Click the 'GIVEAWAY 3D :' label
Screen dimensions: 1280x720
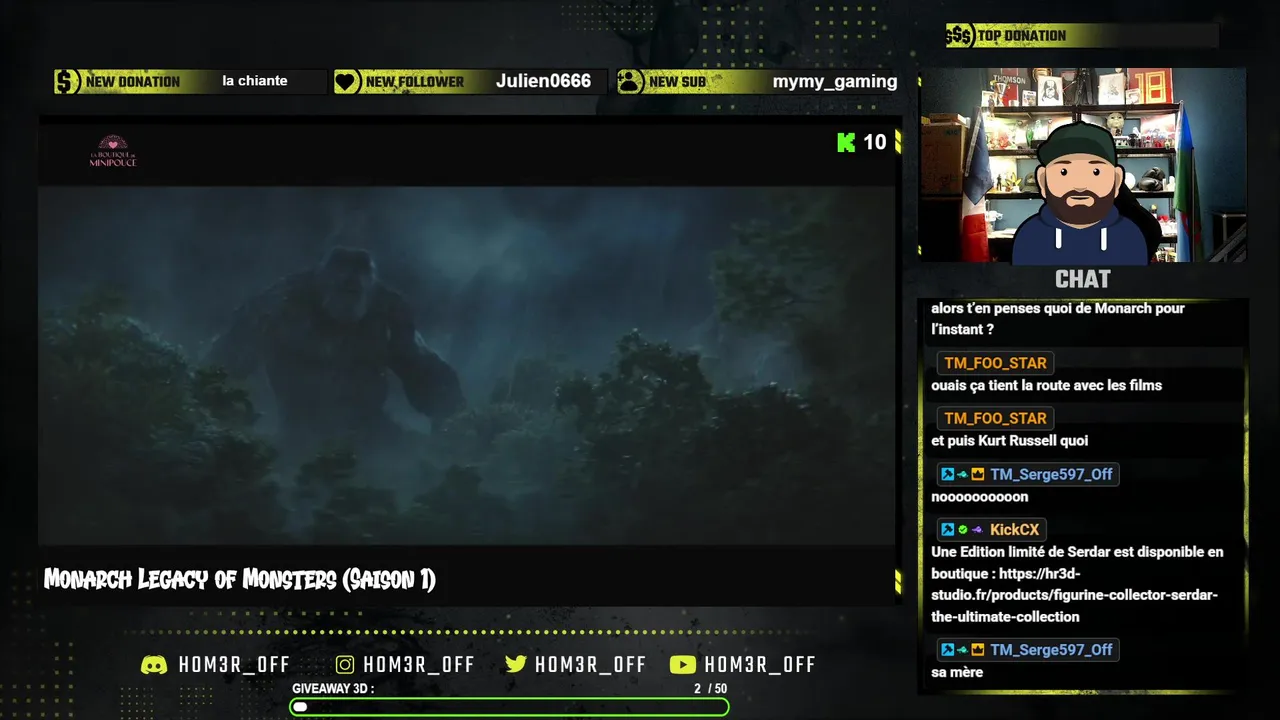point(333,689)
